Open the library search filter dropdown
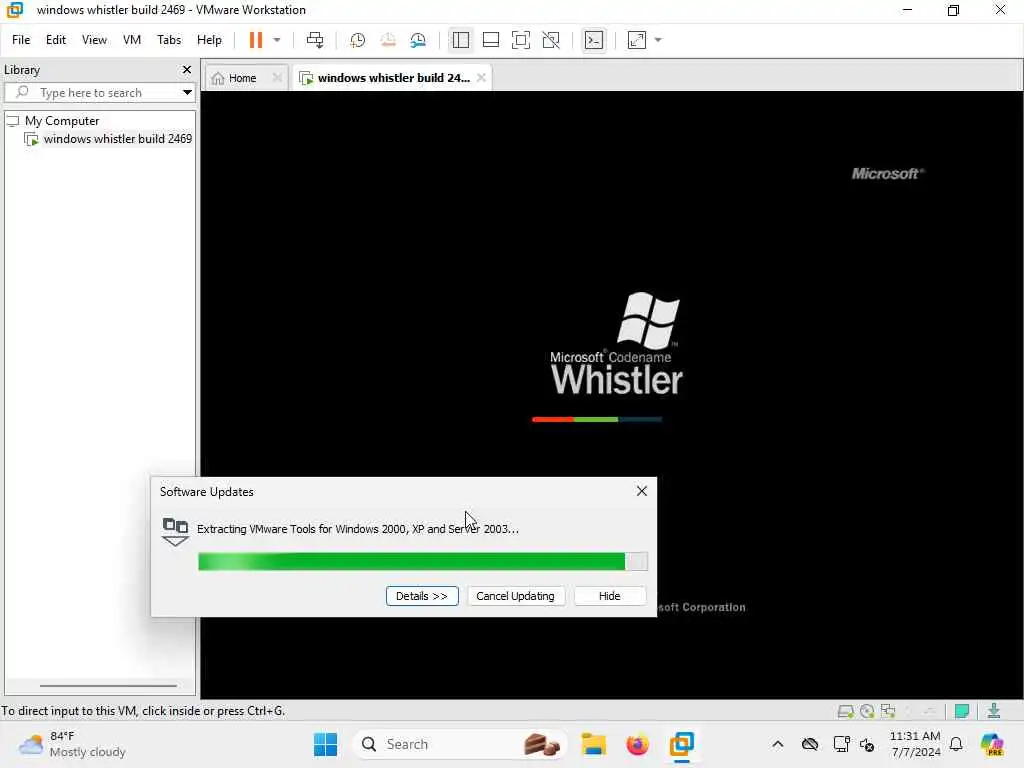Viewport: 1024px width, 768px height. click(187, 93)
